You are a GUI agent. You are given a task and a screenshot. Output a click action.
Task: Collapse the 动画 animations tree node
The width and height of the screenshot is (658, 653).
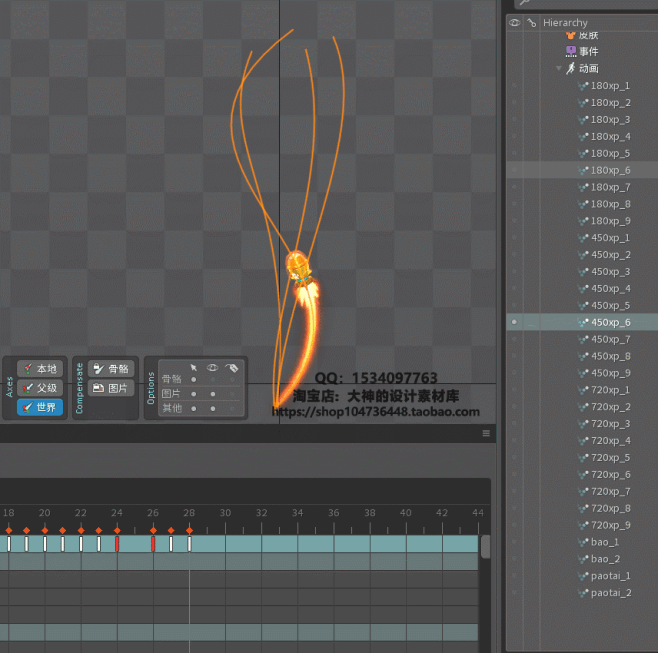point(559,68)
